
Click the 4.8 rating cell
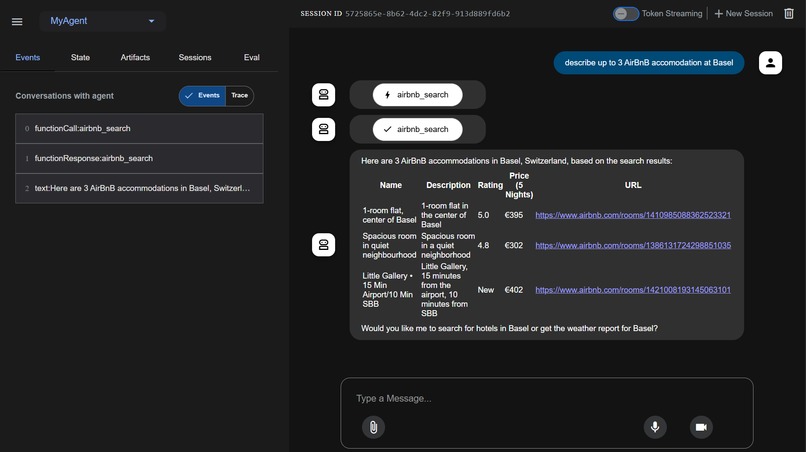click(483, 246)
